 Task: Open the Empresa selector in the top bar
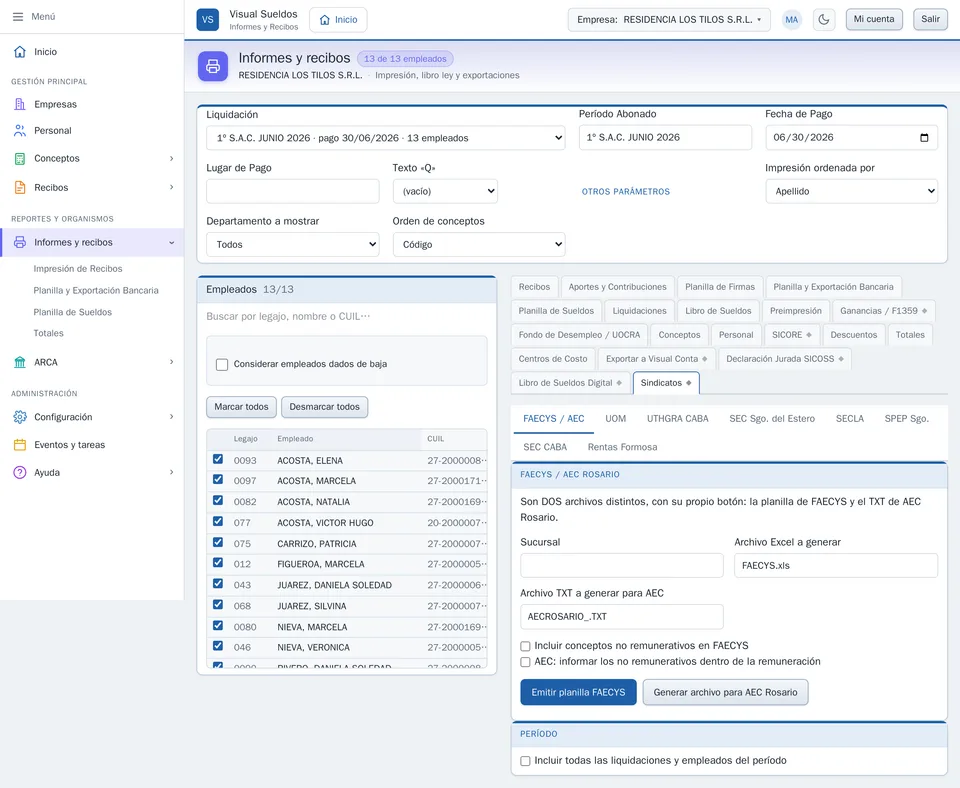(669, 20)
